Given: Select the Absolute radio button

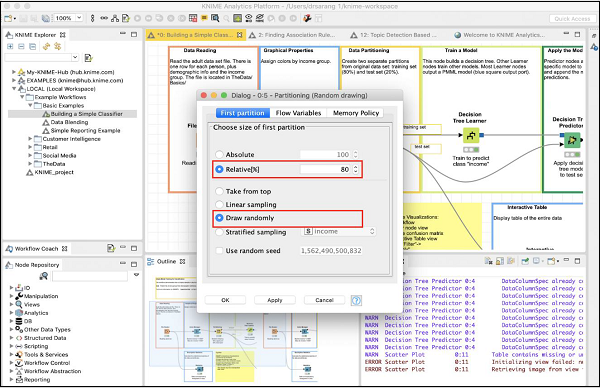Looking at the screenshot, I should pos(219,155).
